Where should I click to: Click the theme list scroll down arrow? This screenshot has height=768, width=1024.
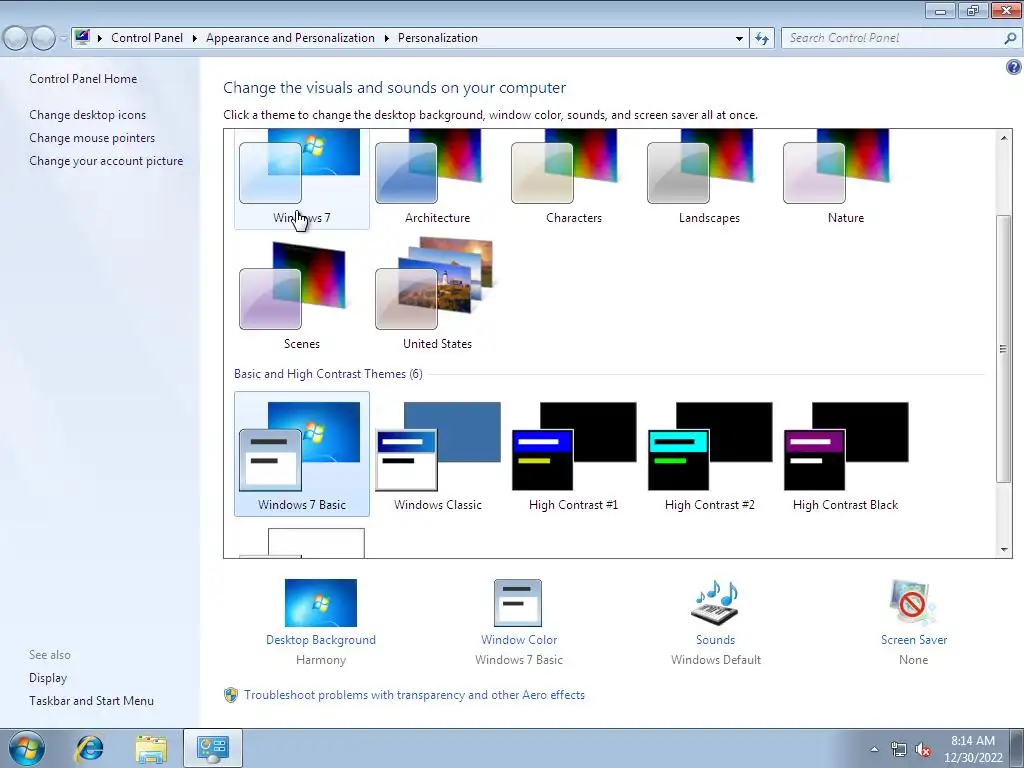(x=1004, y=550)
